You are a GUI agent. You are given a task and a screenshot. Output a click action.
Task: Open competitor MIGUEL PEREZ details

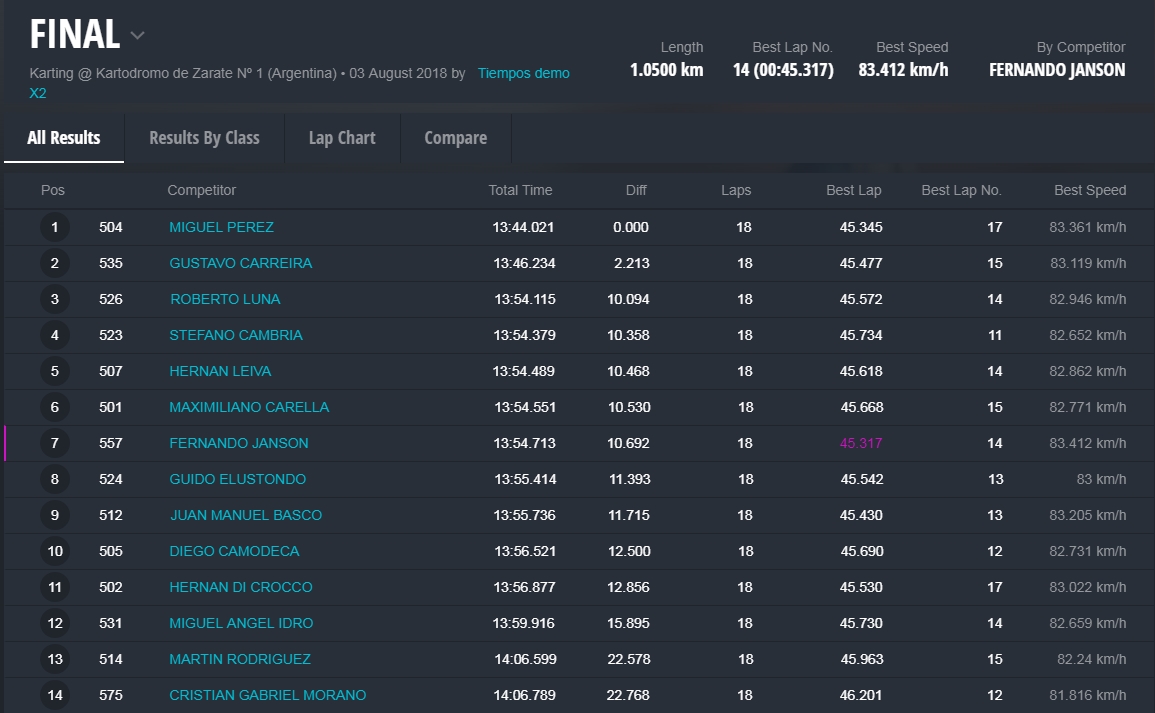tap(221, 227)
